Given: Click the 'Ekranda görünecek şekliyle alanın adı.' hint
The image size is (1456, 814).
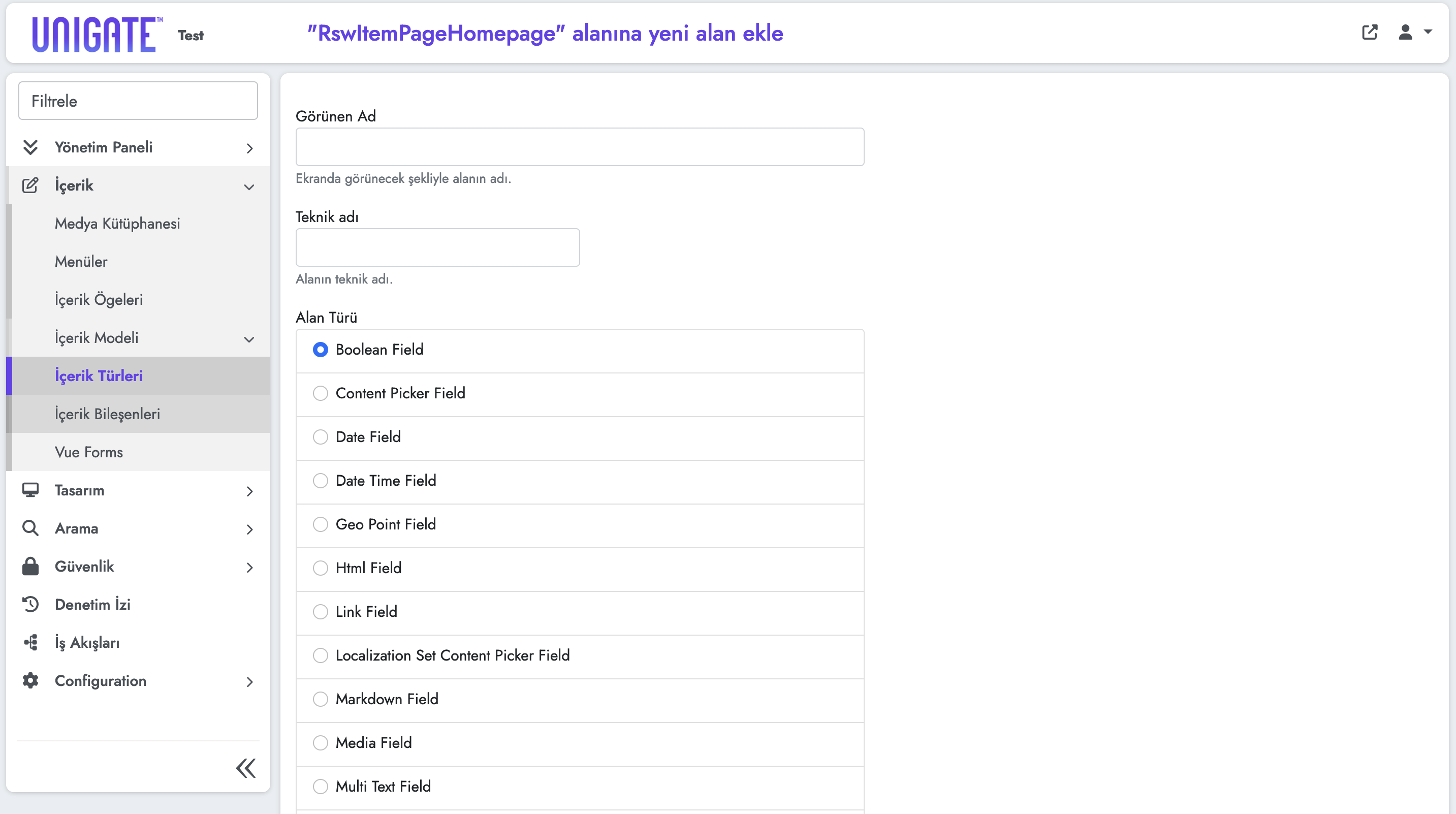Looking at the screenshot, I should click(x=403, y=178).
